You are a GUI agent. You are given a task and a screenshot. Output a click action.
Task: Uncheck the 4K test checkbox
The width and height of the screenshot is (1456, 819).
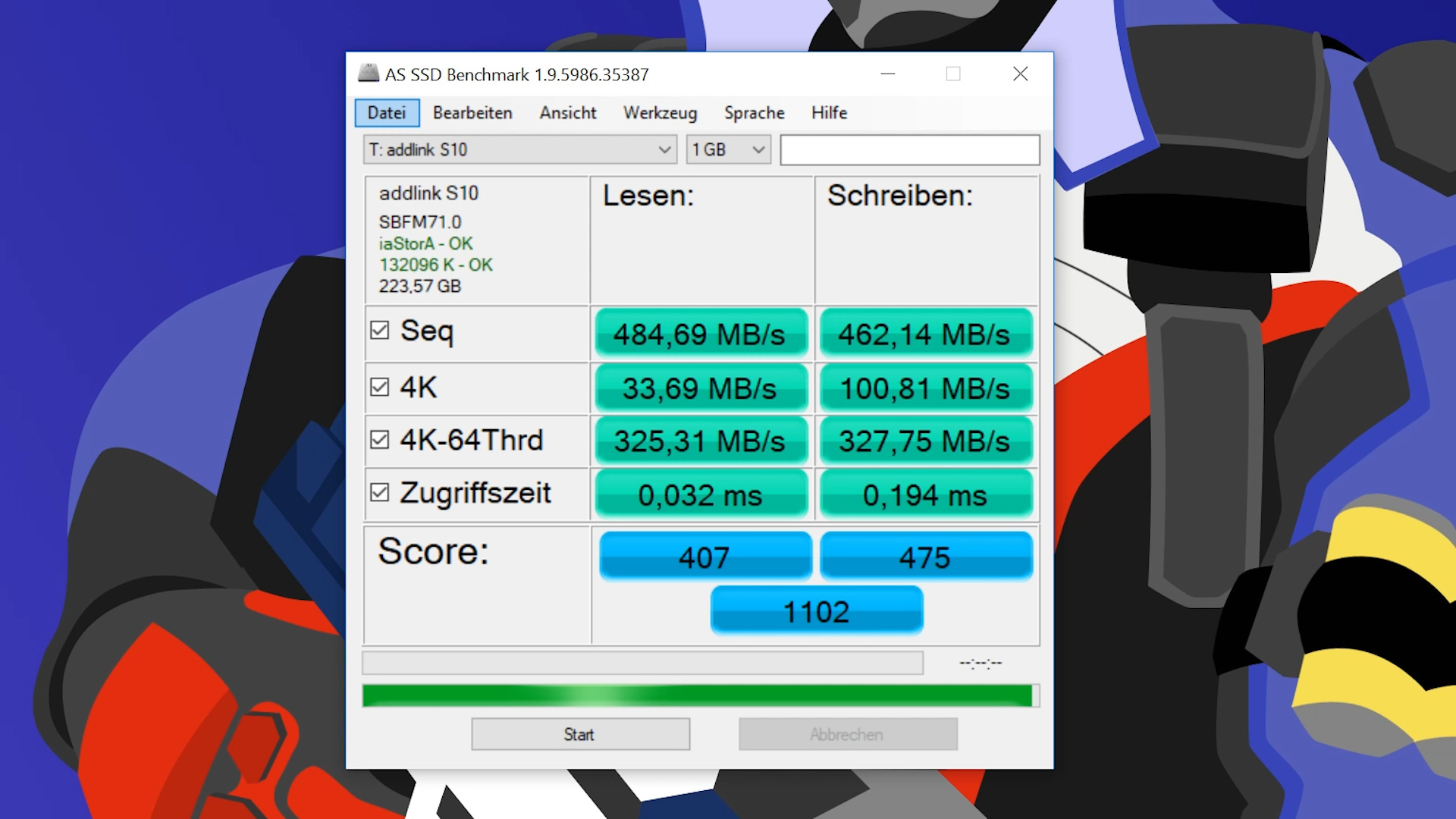379,388
